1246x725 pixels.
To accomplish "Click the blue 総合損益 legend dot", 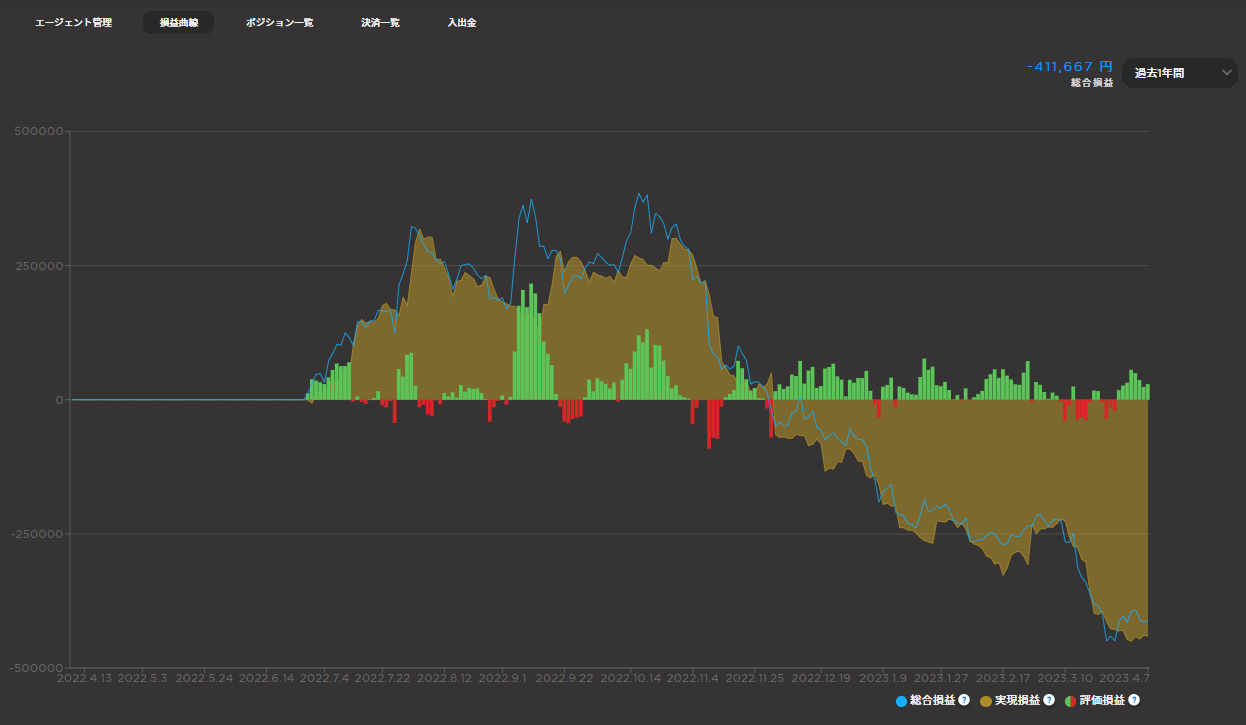I will (902, 700).
